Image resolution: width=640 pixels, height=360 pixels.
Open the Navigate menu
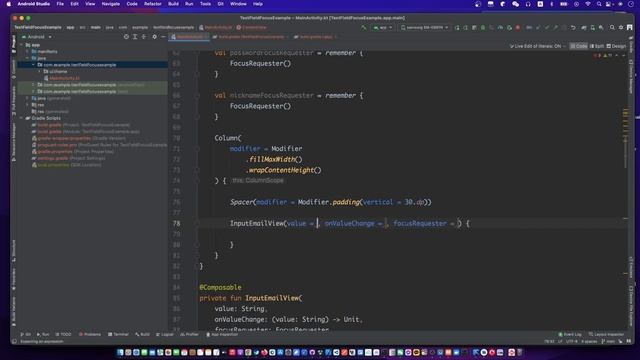point(111,4)
